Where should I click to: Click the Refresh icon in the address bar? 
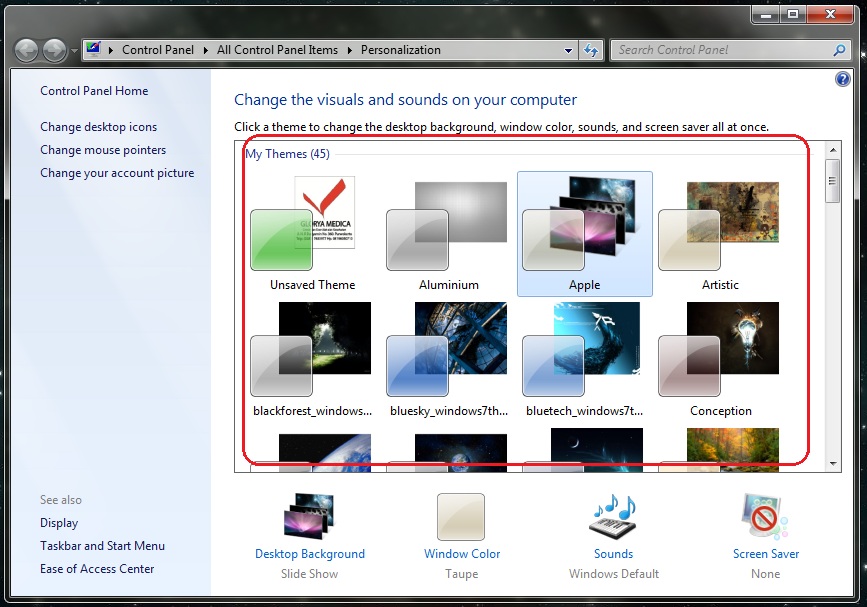point(590,49)
